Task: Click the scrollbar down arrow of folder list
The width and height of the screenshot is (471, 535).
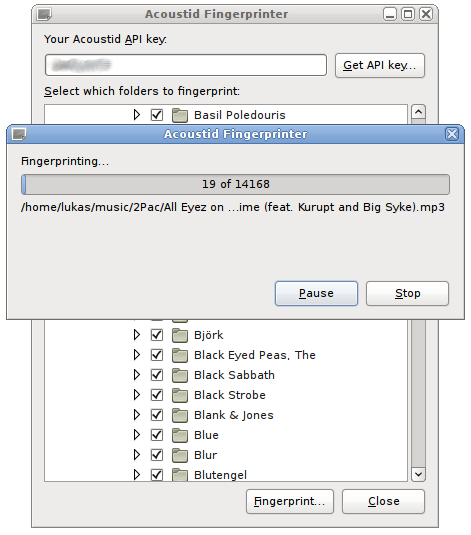Action: 418,474
